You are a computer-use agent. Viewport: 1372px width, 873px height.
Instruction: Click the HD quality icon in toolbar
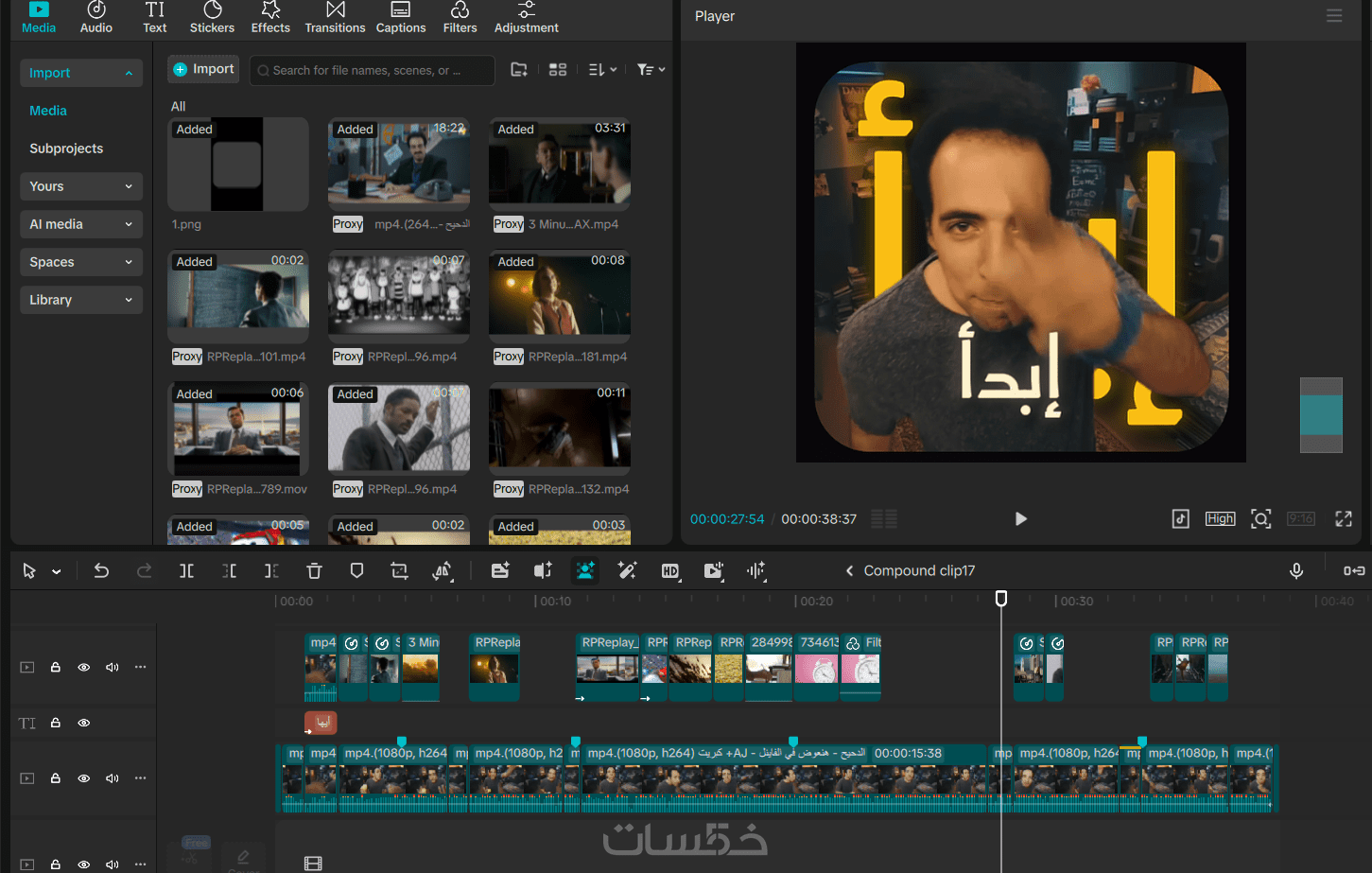tap(670, 570)
